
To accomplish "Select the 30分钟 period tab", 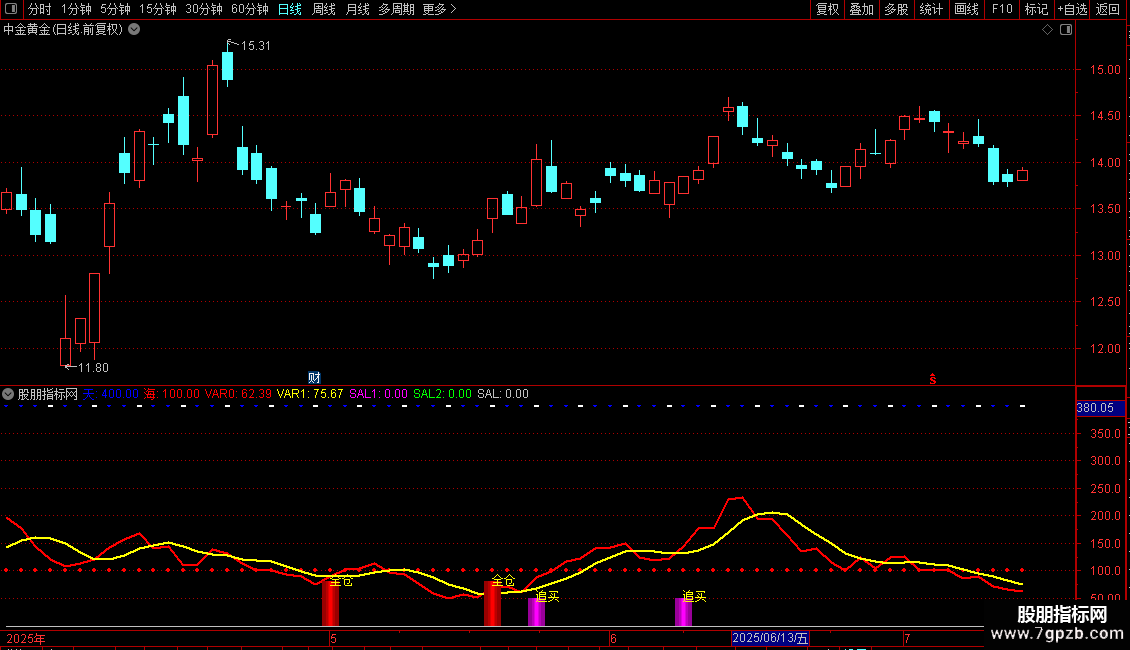I will coord(204,9).
